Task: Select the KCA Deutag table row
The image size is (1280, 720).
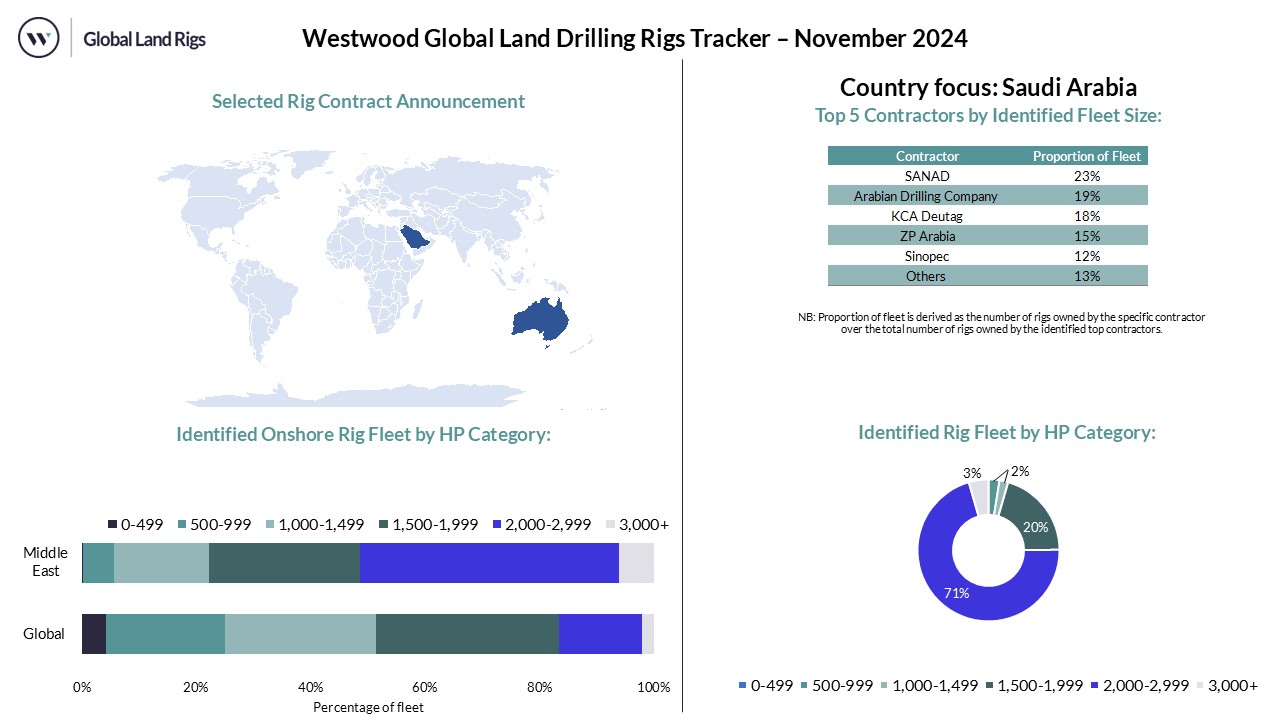Action: pos(987,216)
